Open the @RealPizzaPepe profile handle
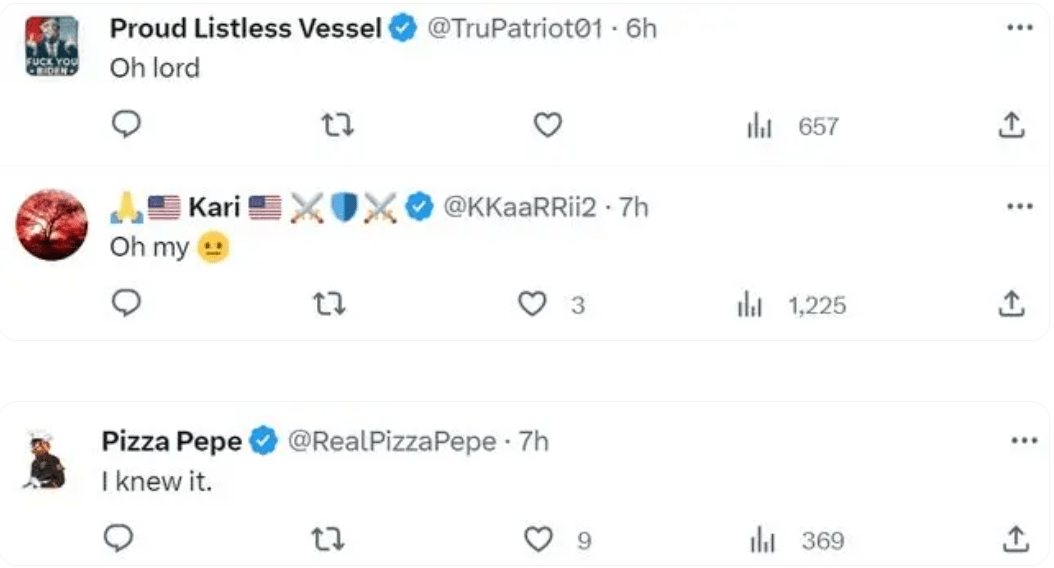The image size is (1054, 568). click(x=392, y=441)
